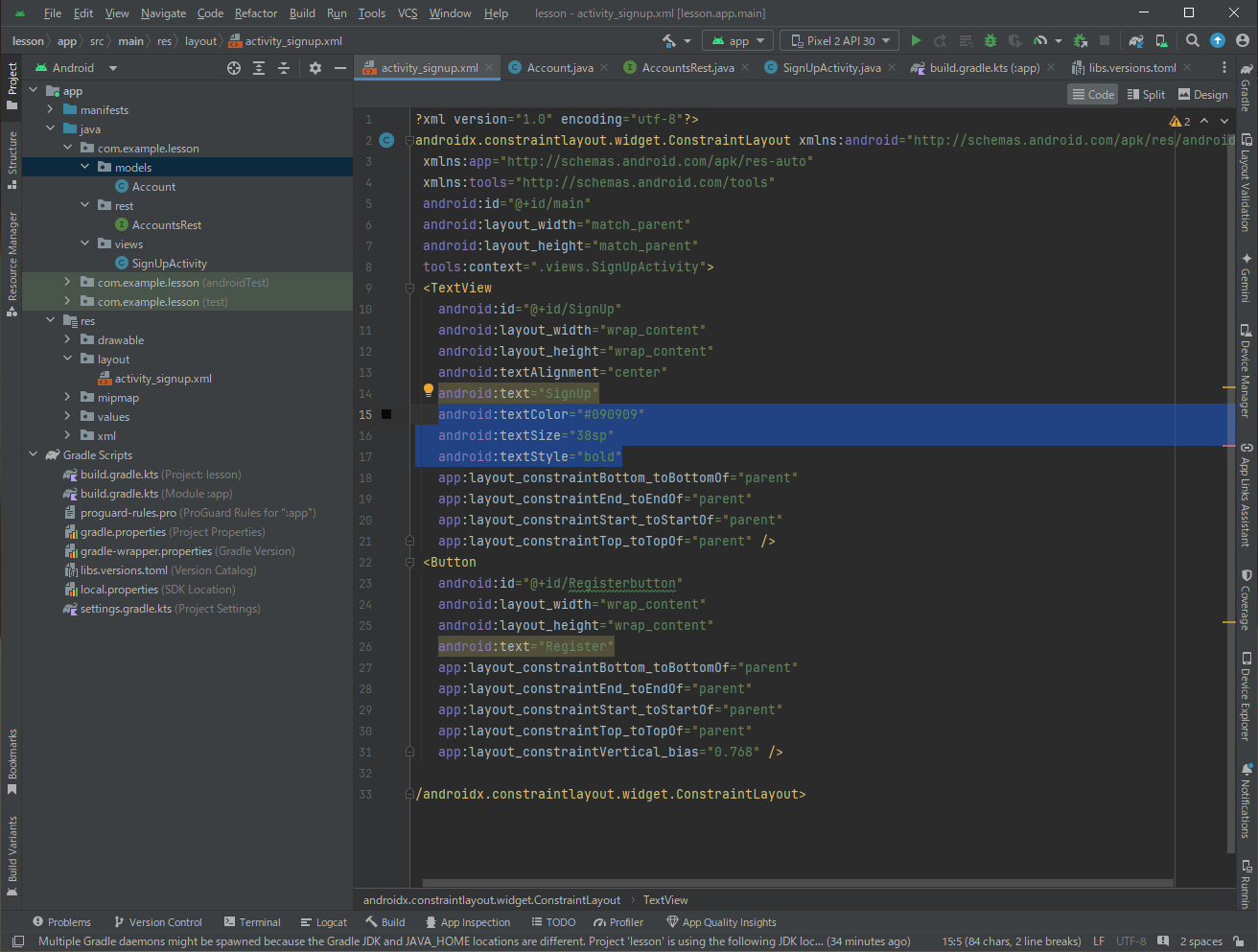The image size is (1258, 952).
Task: Click the Profile app gauge icon
Action: [x=1040, y=41]
